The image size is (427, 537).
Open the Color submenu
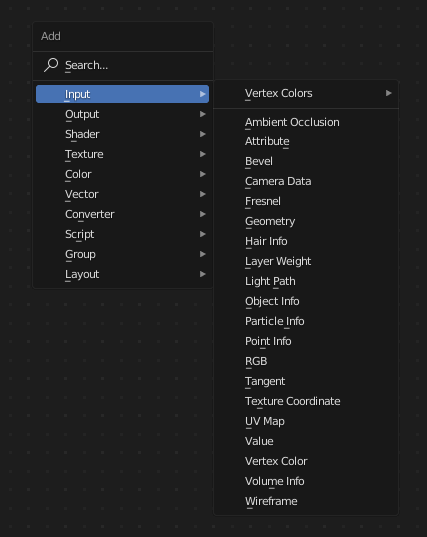coord(123,174)
